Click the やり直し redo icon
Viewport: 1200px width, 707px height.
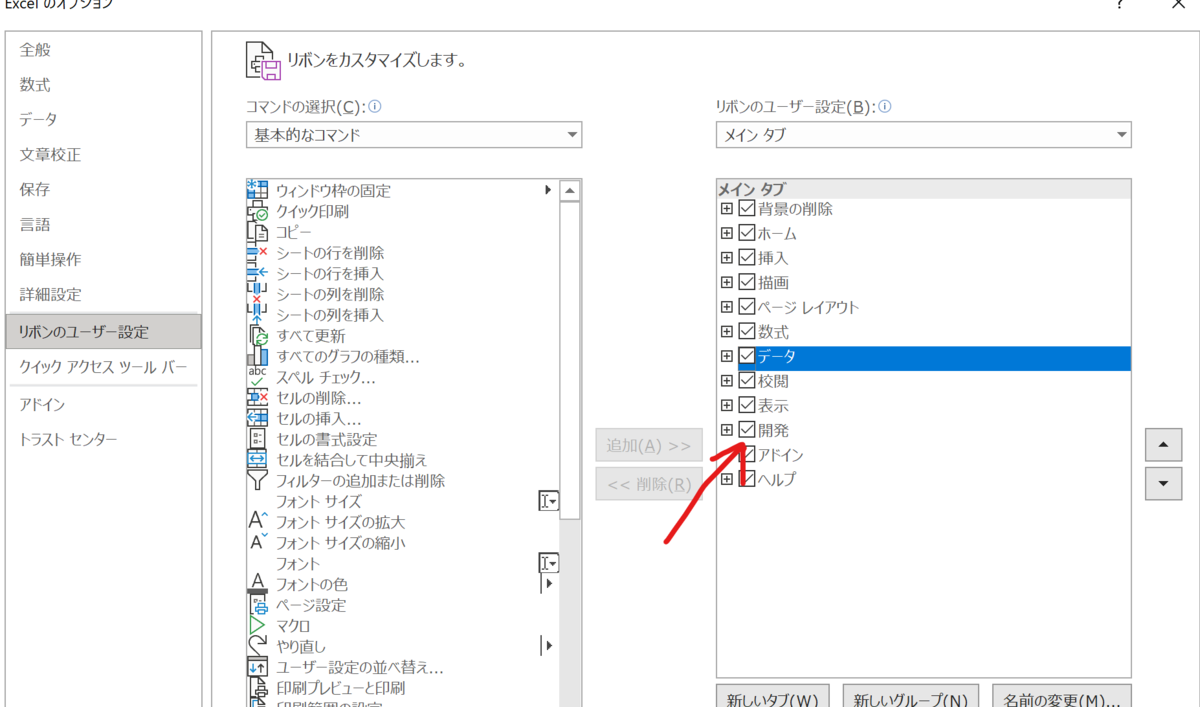pyautogui.click(x=257, y=646)
